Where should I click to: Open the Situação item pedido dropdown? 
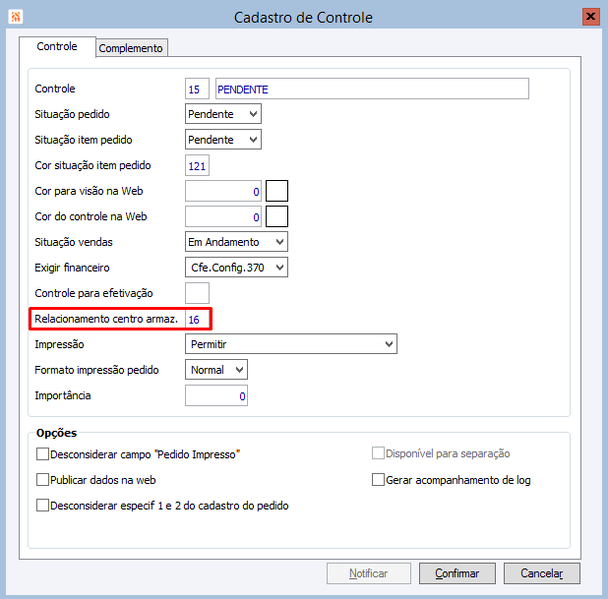pos(223,140)
